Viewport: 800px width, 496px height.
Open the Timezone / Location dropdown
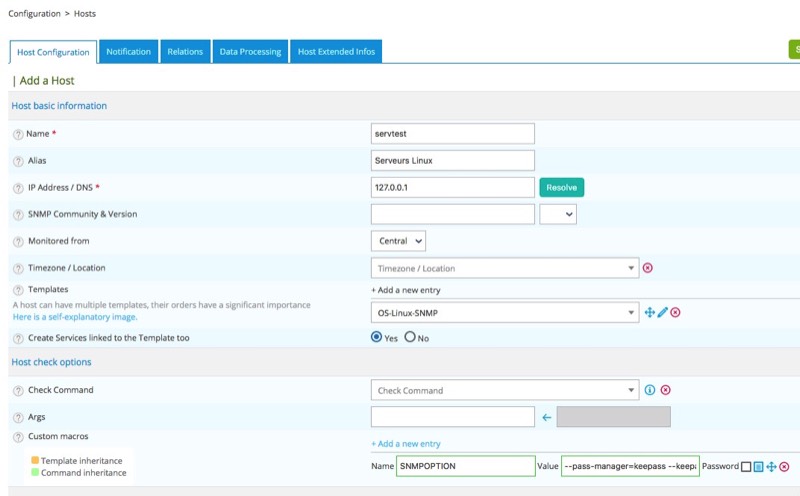pos(504,268)
